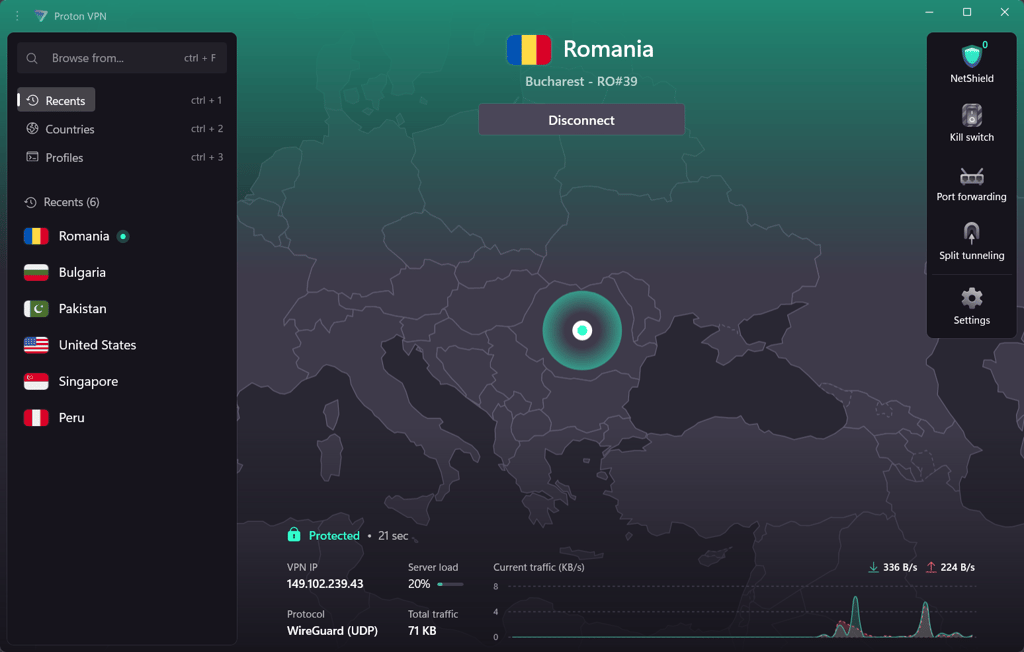Select Bulgaria in the recents list
This screenshot has height=652, width=1024.
coord(121,272)
